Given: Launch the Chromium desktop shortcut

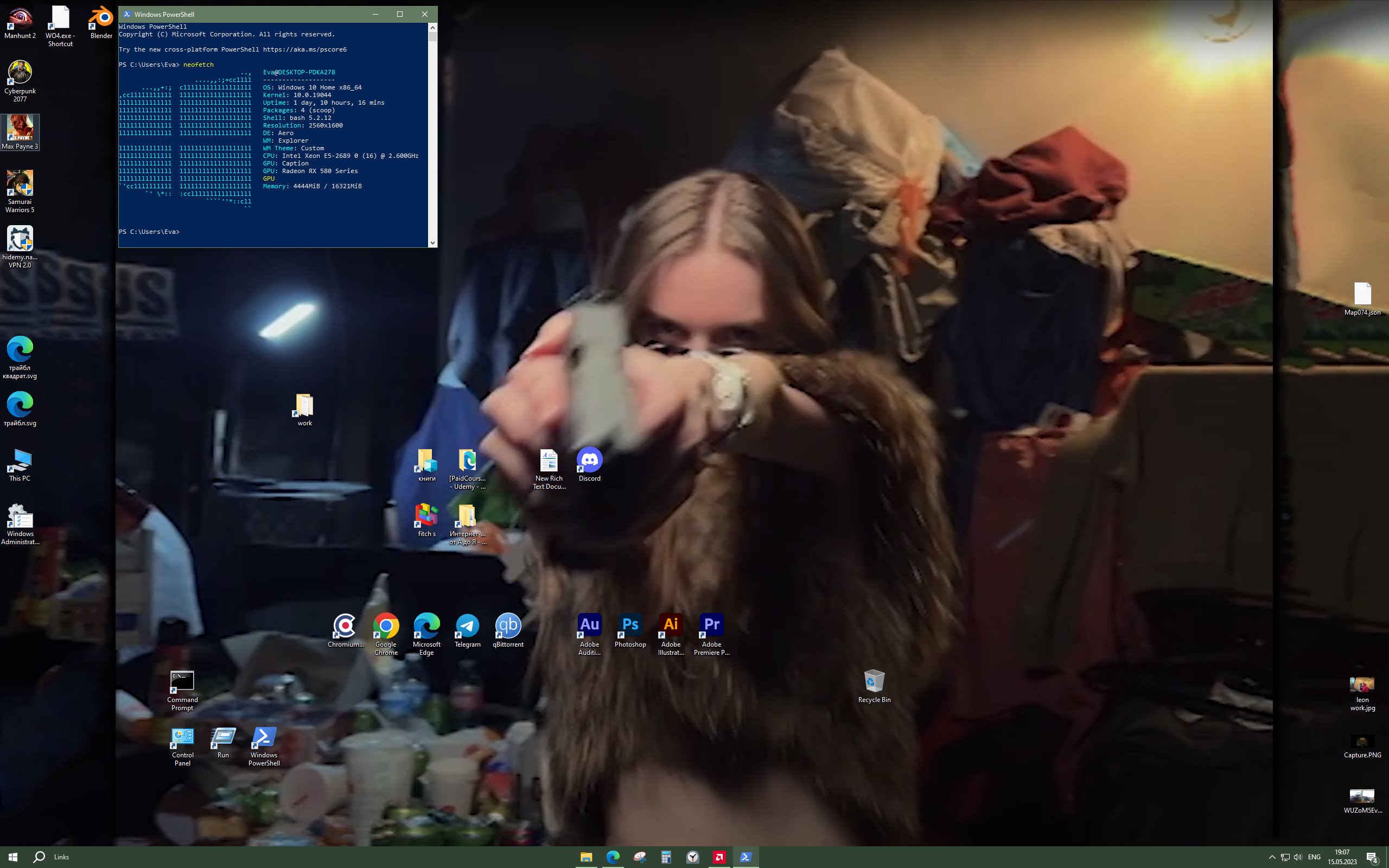Looking at the screenshot, I should [346, 630].
